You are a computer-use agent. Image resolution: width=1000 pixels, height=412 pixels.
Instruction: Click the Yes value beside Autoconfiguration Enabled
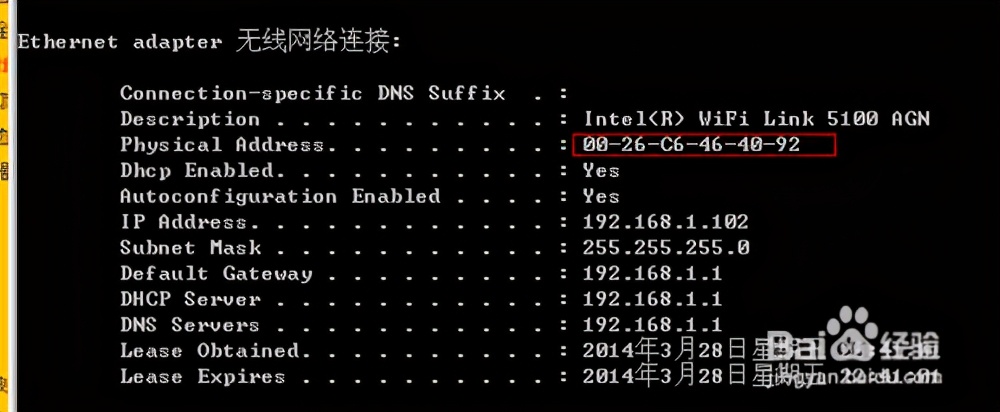tap(601, 197)
